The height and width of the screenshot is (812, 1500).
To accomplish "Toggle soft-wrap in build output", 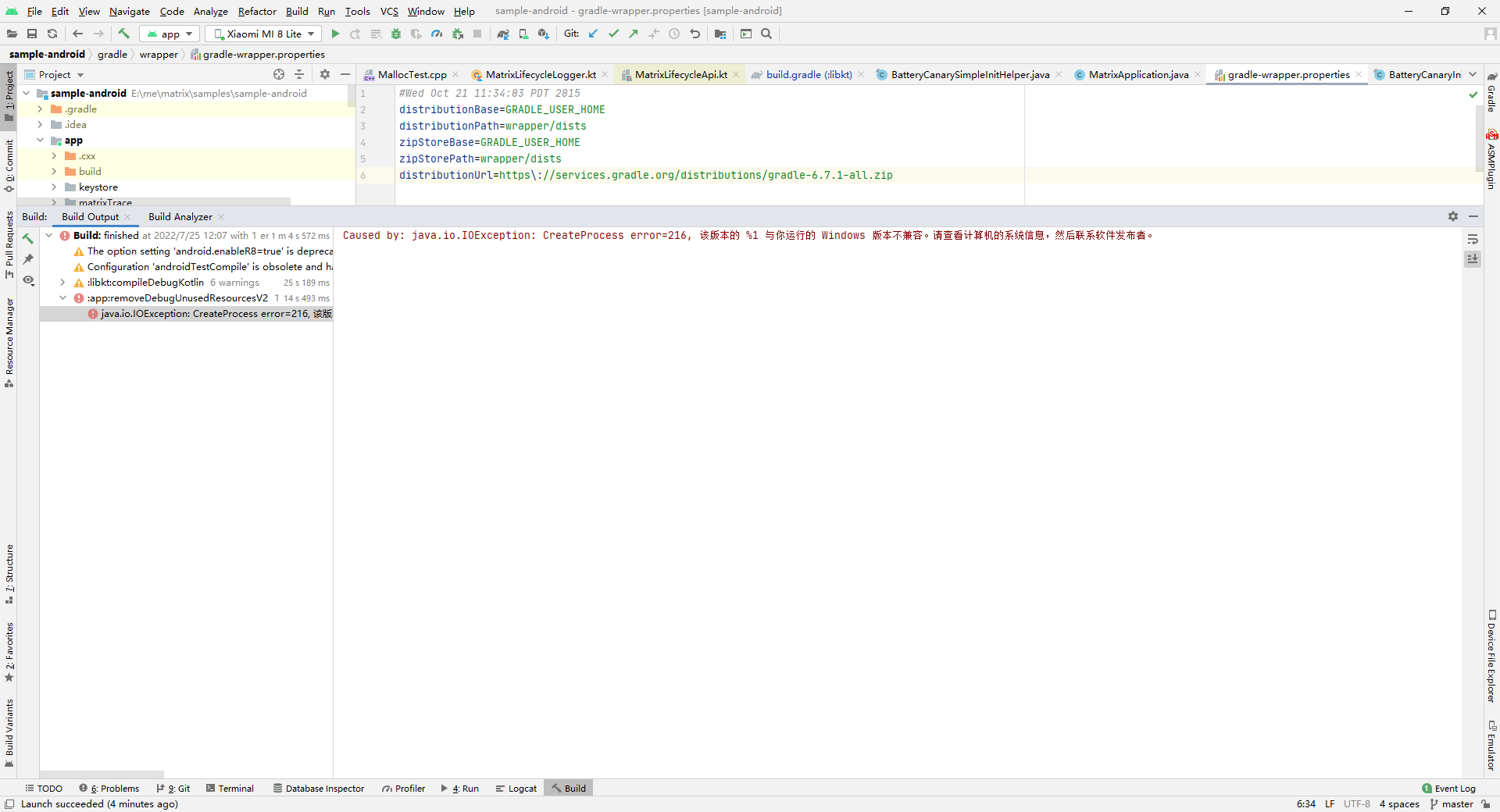I will point(1473,239).
